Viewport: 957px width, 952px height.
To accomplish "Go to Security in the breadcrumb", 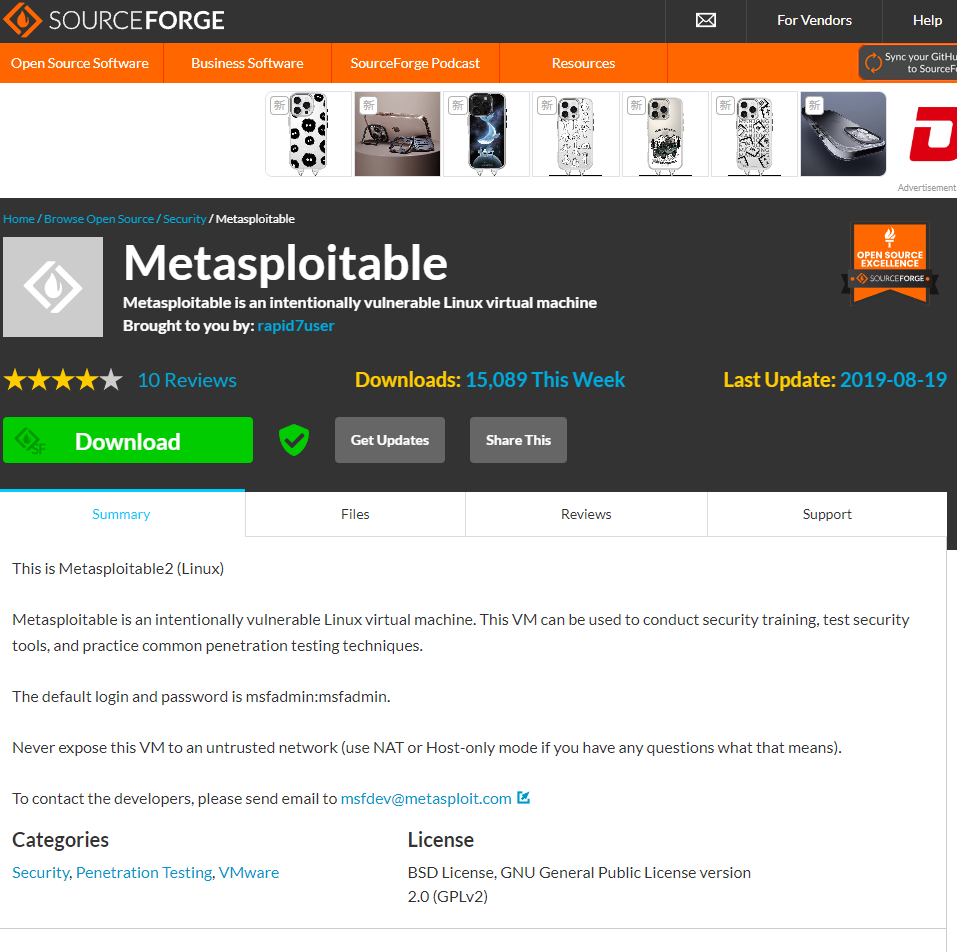I will [184, 218].
